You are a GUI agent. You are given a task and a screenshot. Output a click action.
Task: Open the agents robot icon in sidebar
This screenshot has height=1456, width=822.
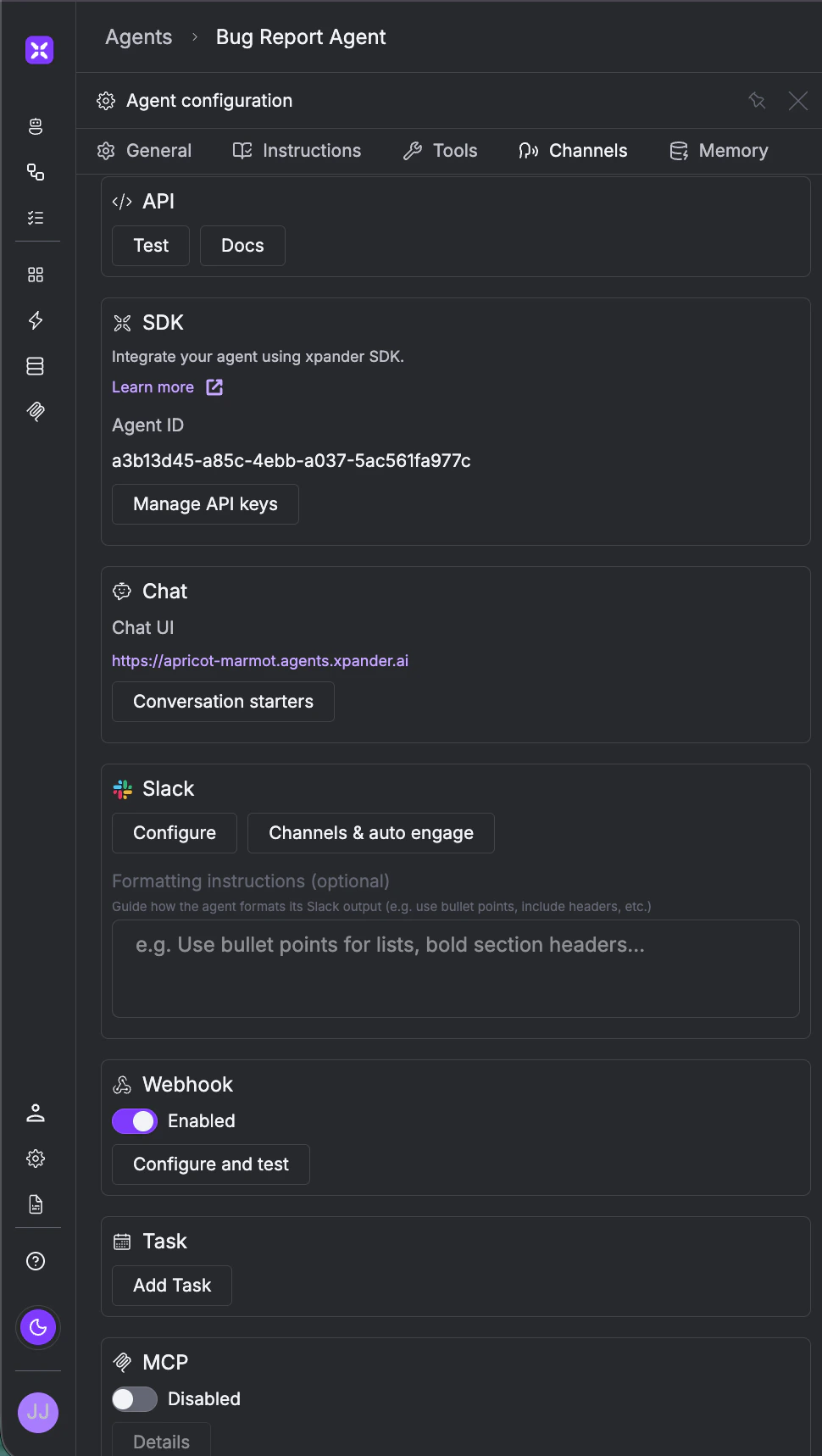click(36, 126)
